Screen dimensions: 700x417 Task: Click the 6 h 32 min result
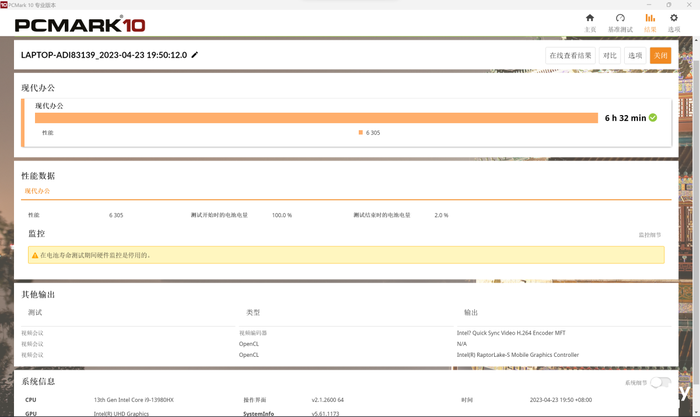pyautogui.click(x=625, y=118)
